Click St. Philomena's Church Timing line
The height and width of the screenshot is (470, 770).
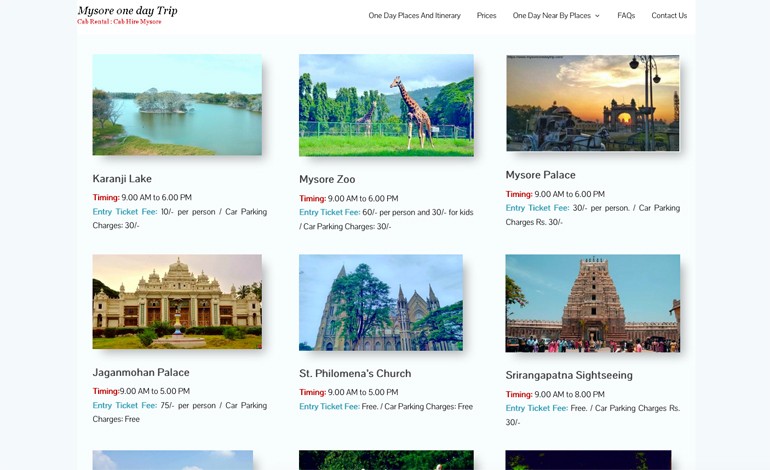349,392
